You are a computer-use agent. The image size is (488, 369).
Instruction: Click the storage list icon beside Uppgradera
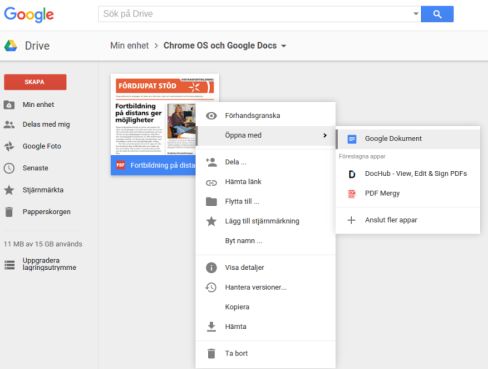click(9, 265)
